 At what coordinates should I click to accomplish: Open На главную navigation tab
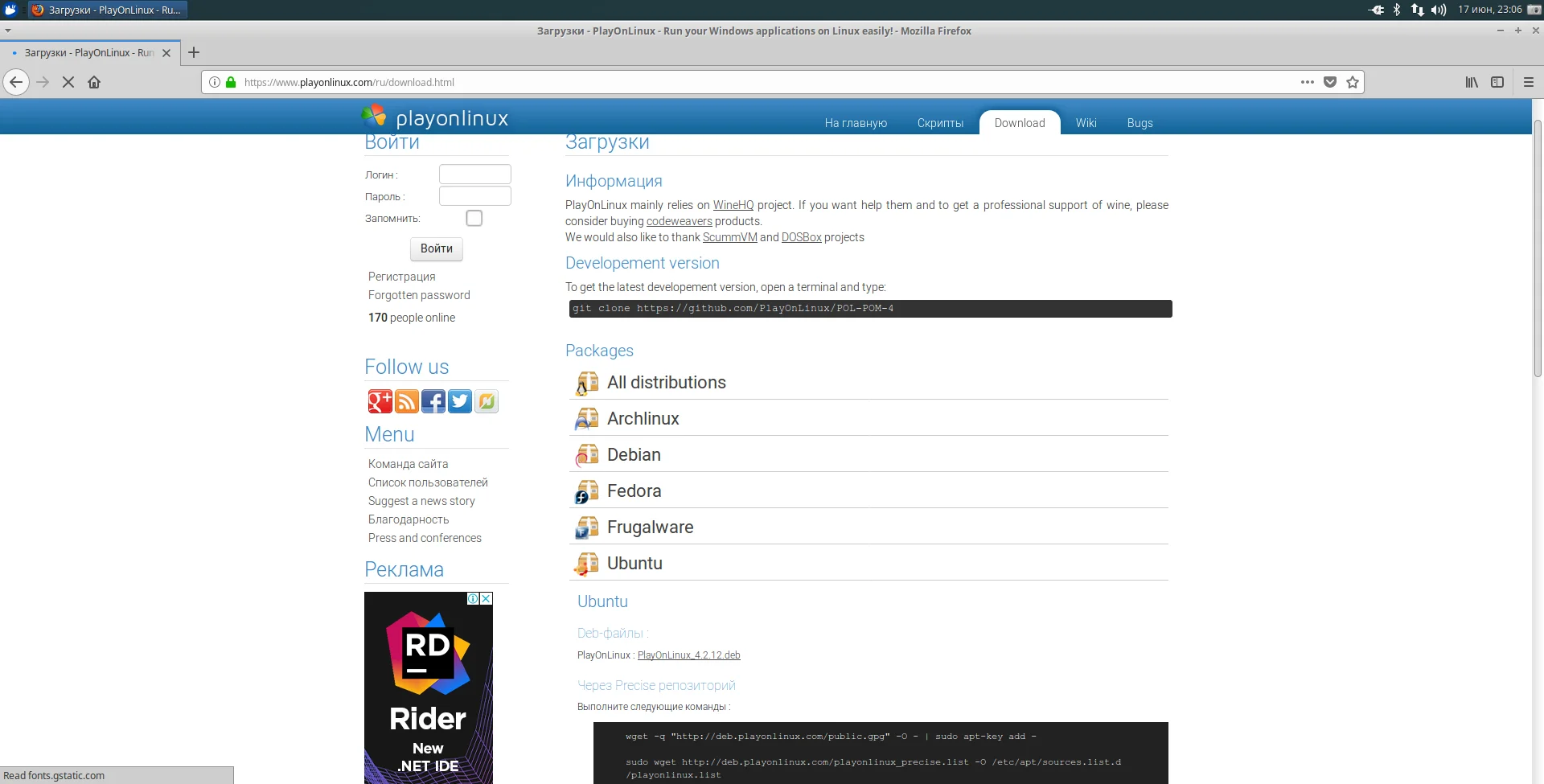856,123
